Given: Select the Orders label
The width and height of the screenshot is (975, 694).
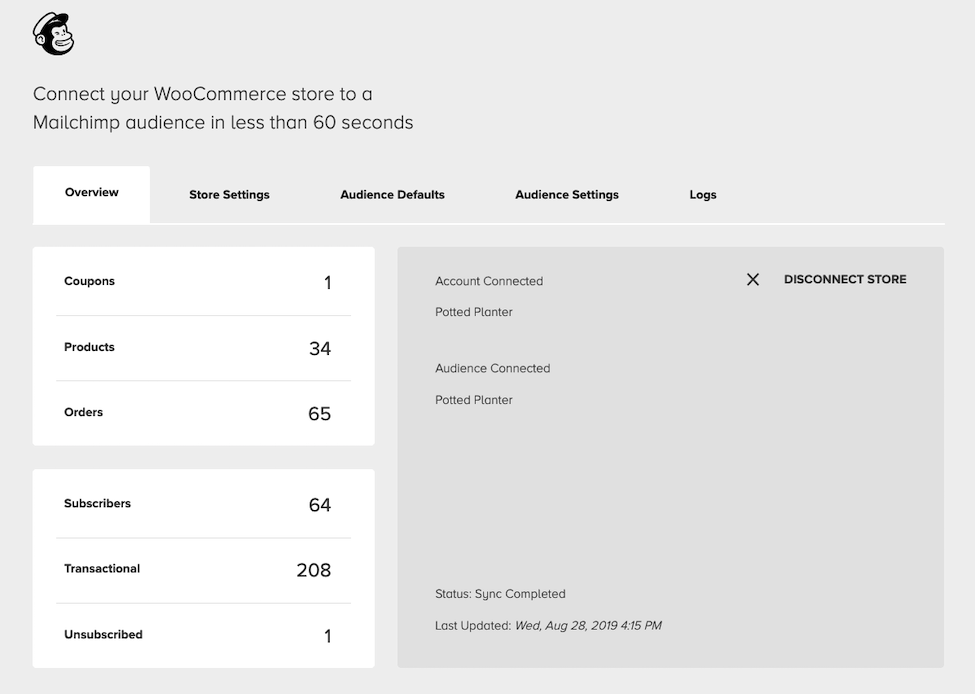Looking at the screenshot, I should (x=83, y=412).
